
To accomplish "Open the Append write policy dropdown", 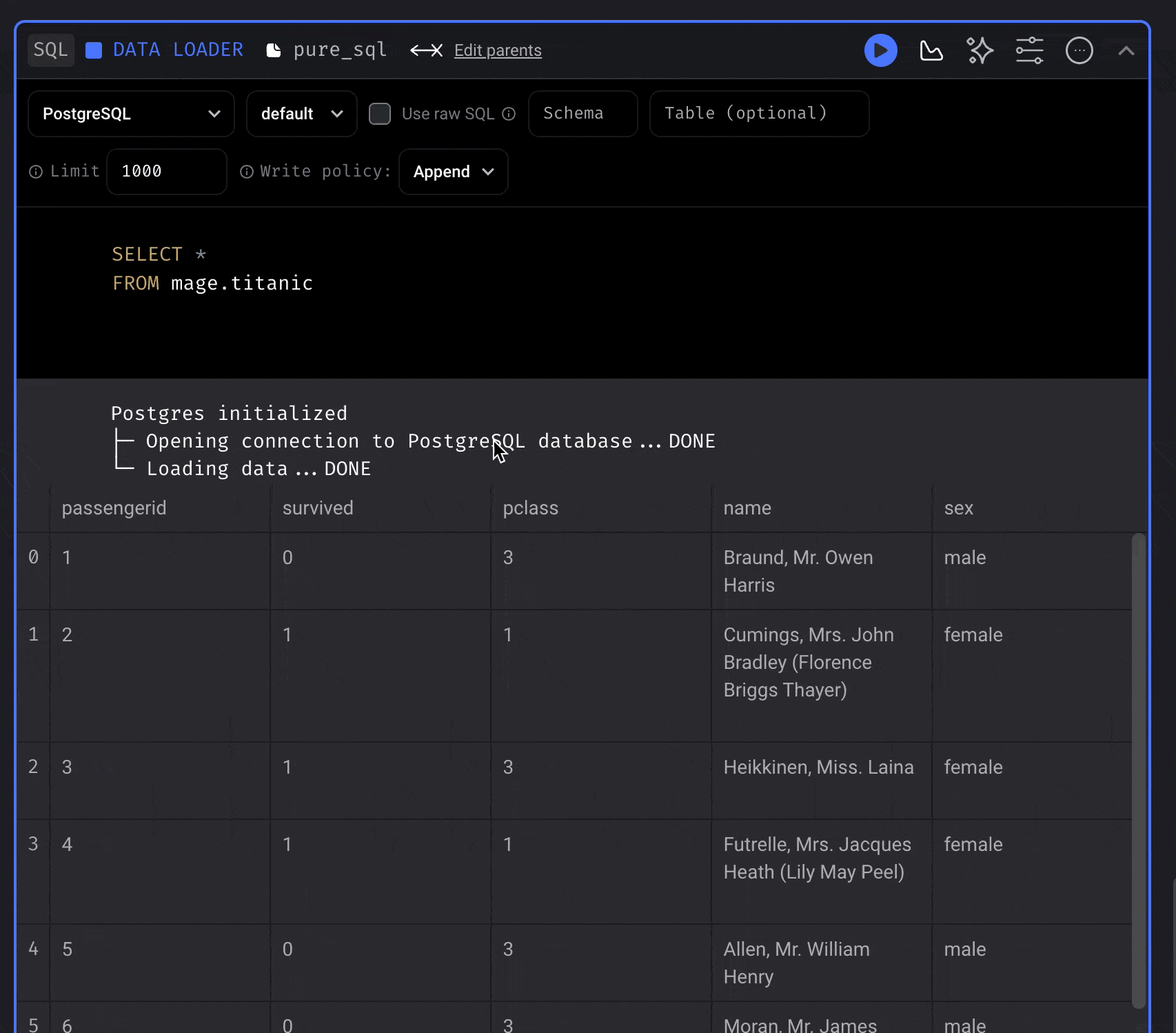I will 454,172.
